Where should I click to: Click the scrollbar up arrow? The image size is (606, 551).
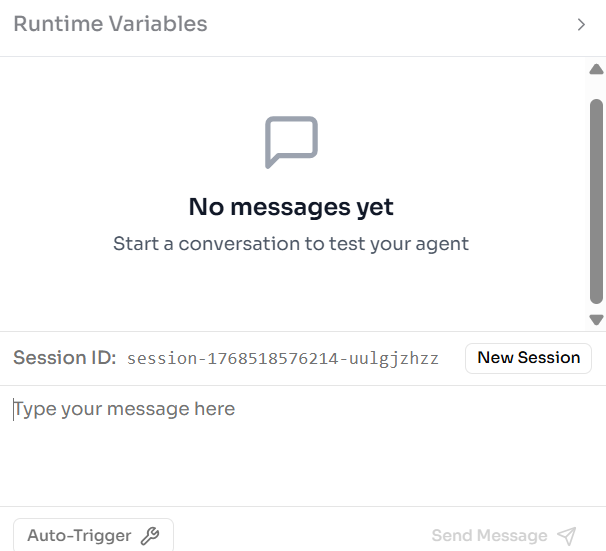(596, 70)
